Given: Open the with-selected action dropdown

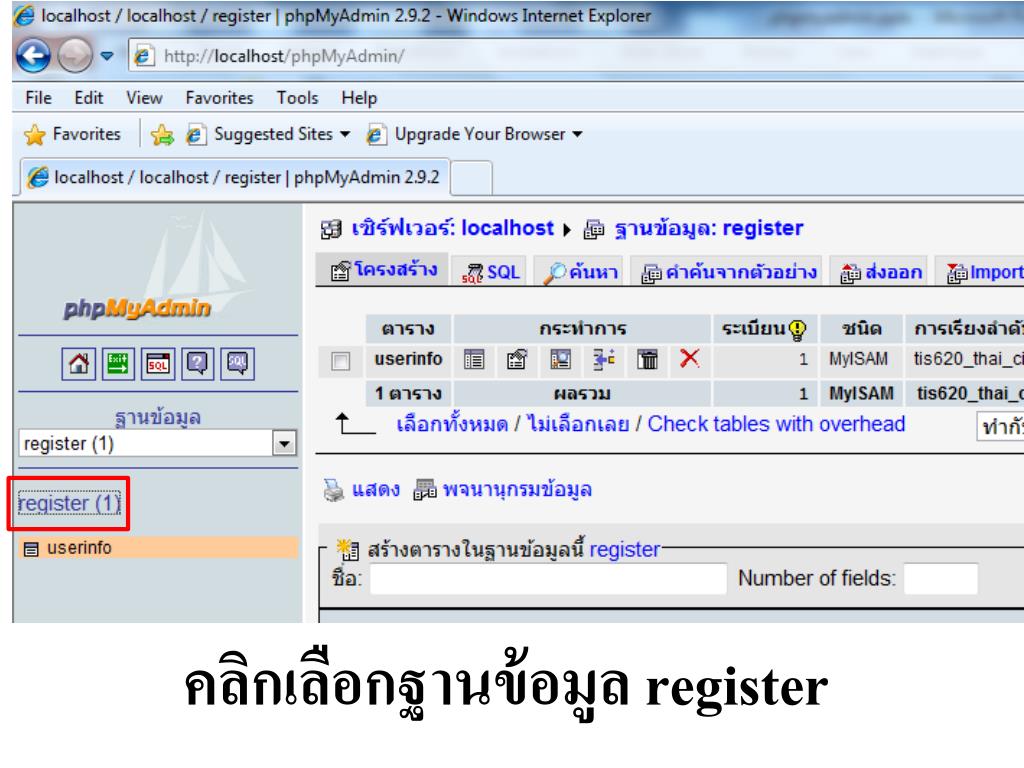Looking at the screenshot, I should click(1000, 426).
